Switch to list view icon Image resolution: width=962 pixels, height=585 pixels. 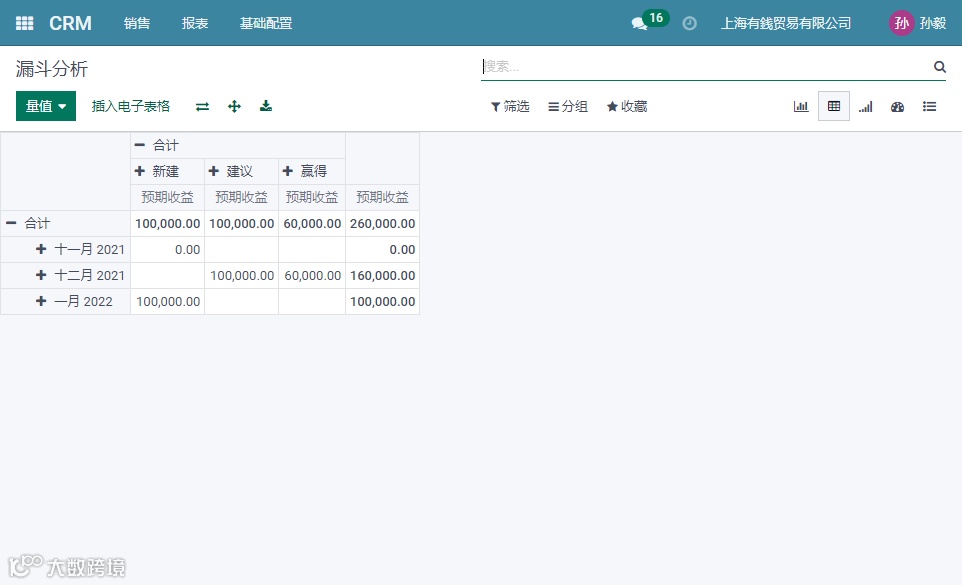click(929, 107)
